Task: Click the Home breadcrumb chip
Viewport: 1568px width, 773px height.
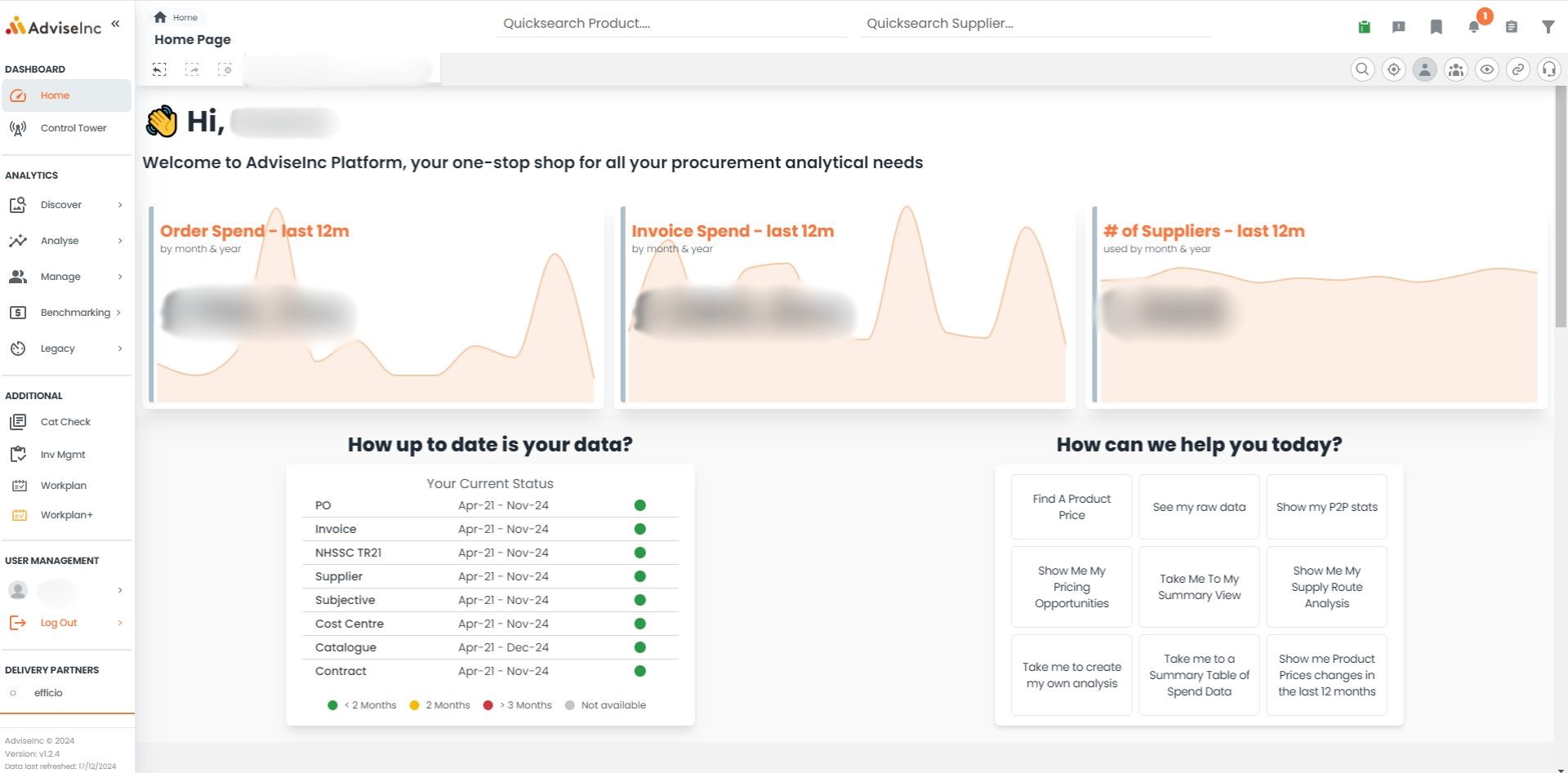Action: (176, 17)
